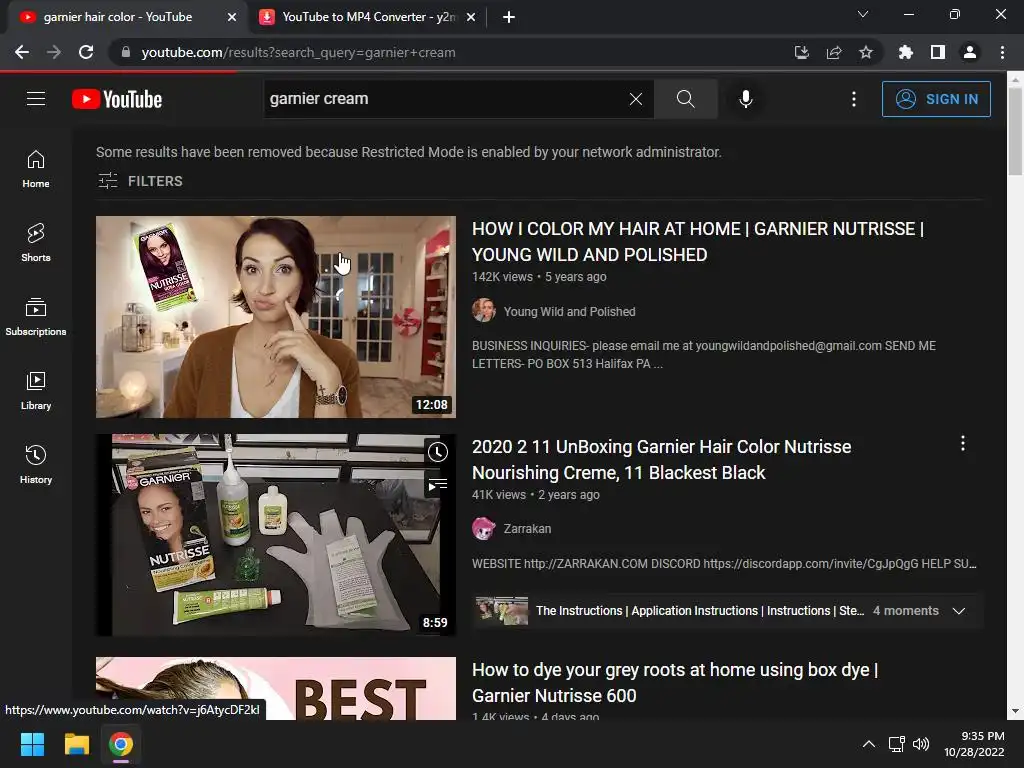This screenshot has height=768, width=1024.
Task: Click the Young Wild and Polished channel avatar
Action: coord(484,310)
